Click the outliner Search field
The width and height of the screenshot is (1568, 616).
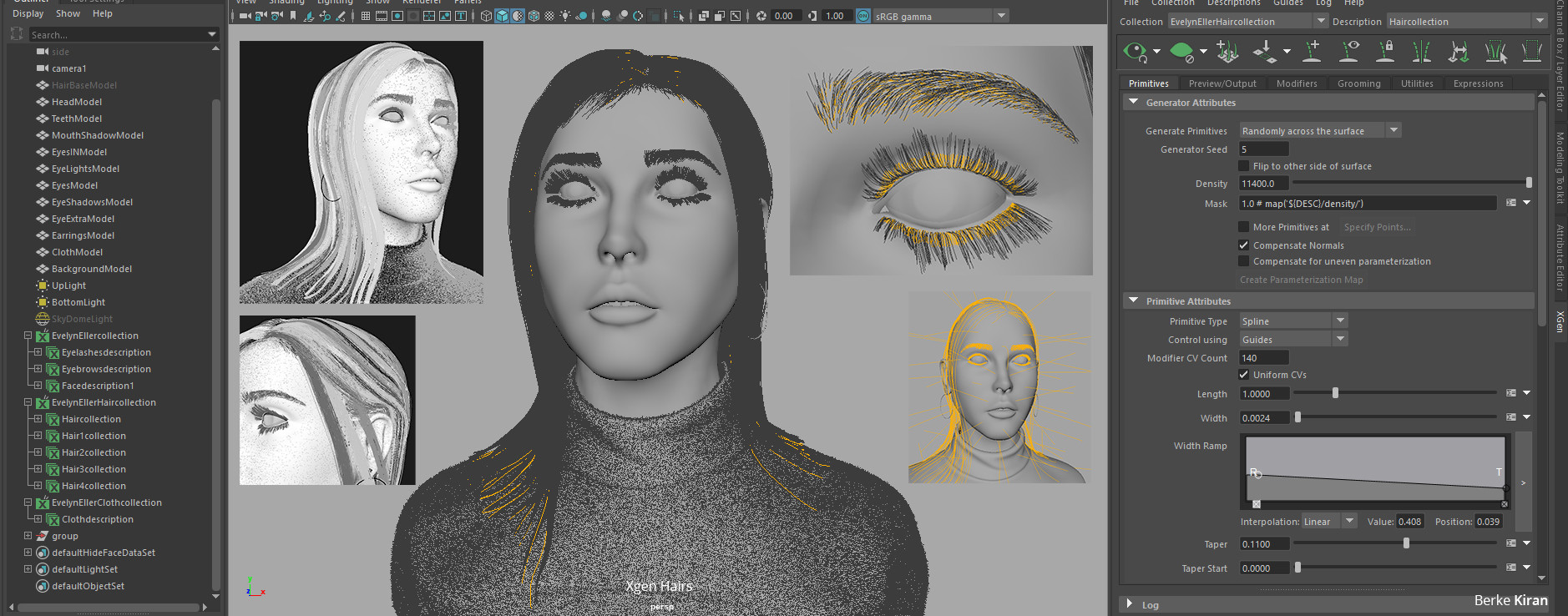point(124,34)
